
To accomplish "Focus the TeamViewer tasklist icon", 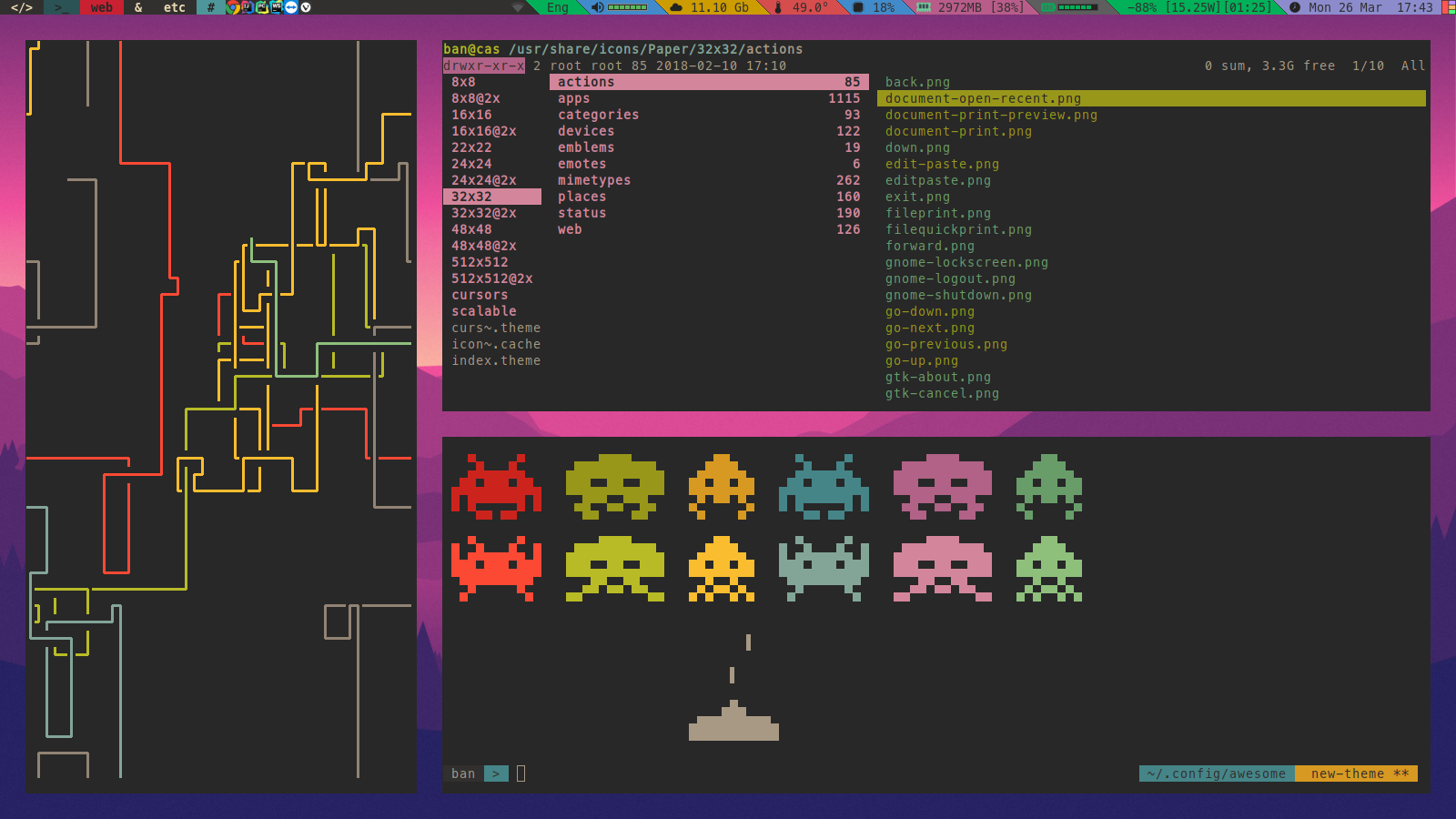I will pyautogui.click(x=291, y=7).
